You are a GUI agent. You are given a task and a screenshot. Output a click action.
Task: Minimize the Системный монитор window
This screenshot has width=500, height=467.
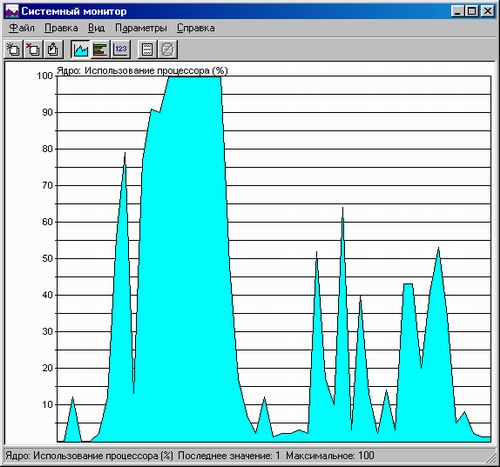pyautogui.click(x=458, y=11)
